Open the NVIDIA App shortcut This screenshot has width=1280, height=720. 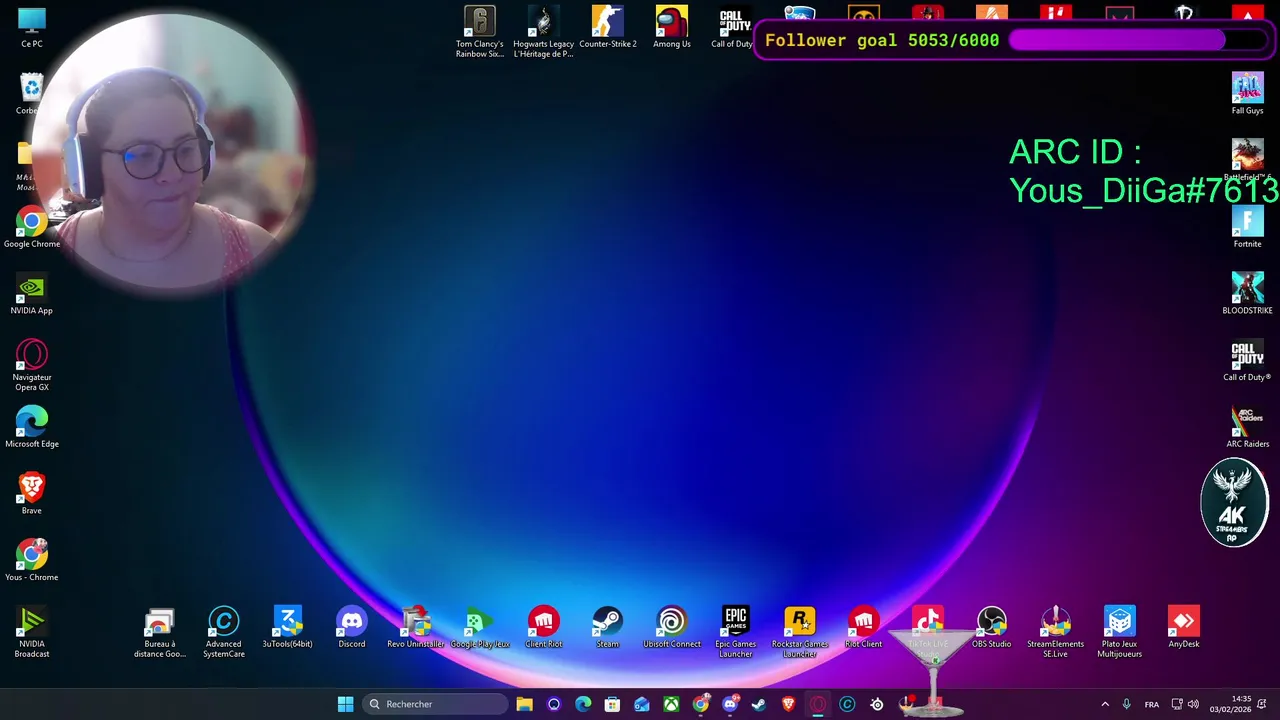tap(32, 295)
